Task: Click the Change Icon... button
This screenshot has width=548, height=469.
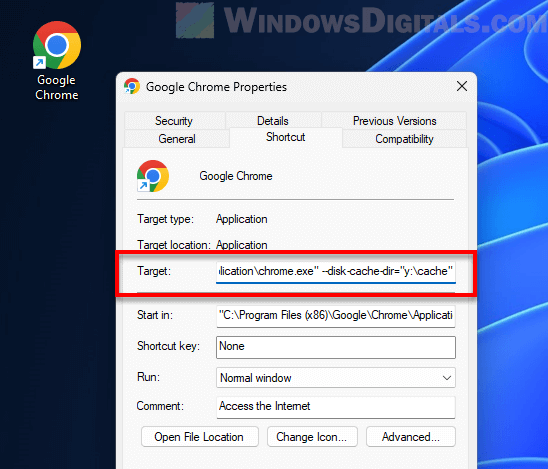Action: pyautogui.click(x=312, y=437)
